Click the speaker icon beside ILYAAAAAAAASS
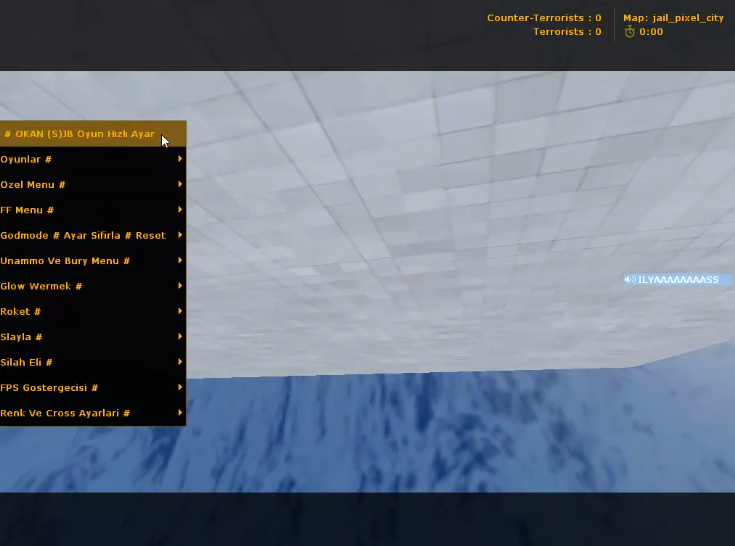The image size is (735, 546). coord(630,279)
